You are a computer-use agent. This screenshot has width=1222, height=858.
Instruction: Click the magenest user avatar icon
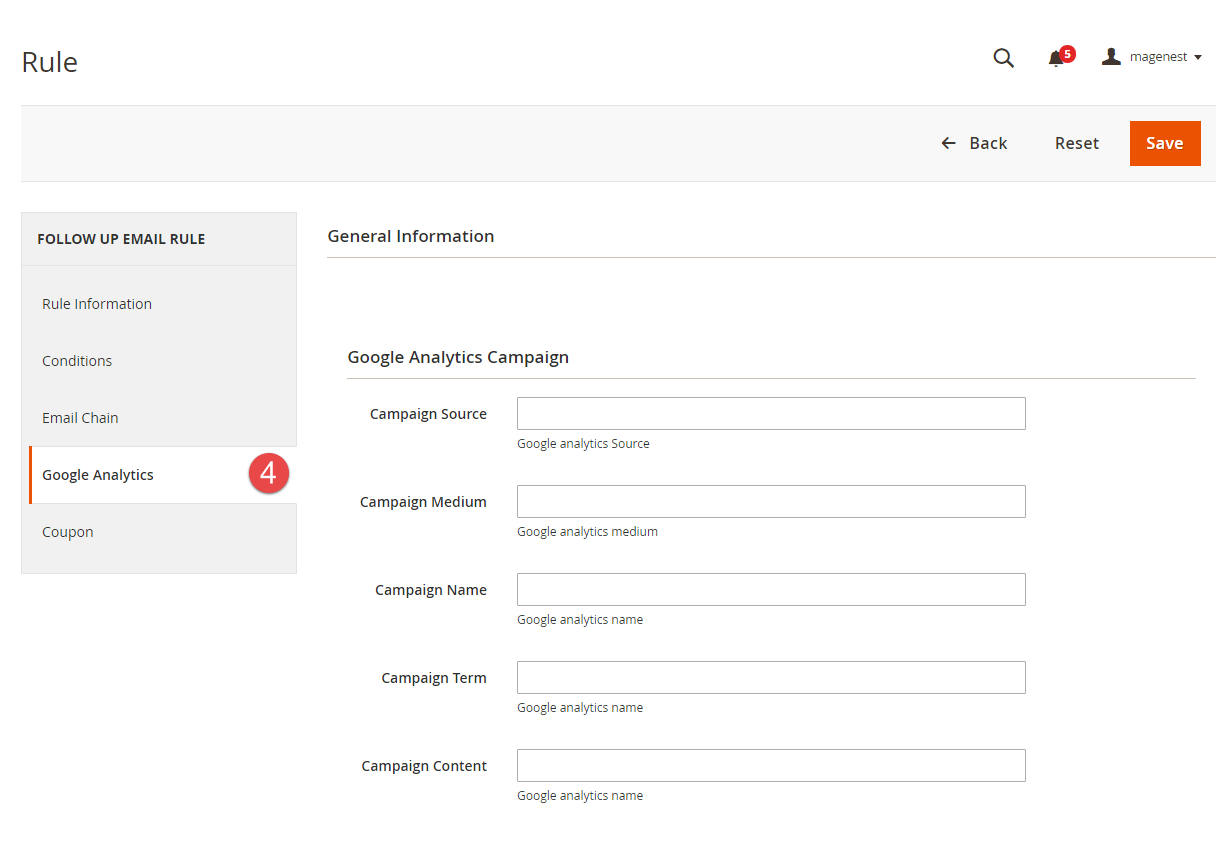[1111, 57]
